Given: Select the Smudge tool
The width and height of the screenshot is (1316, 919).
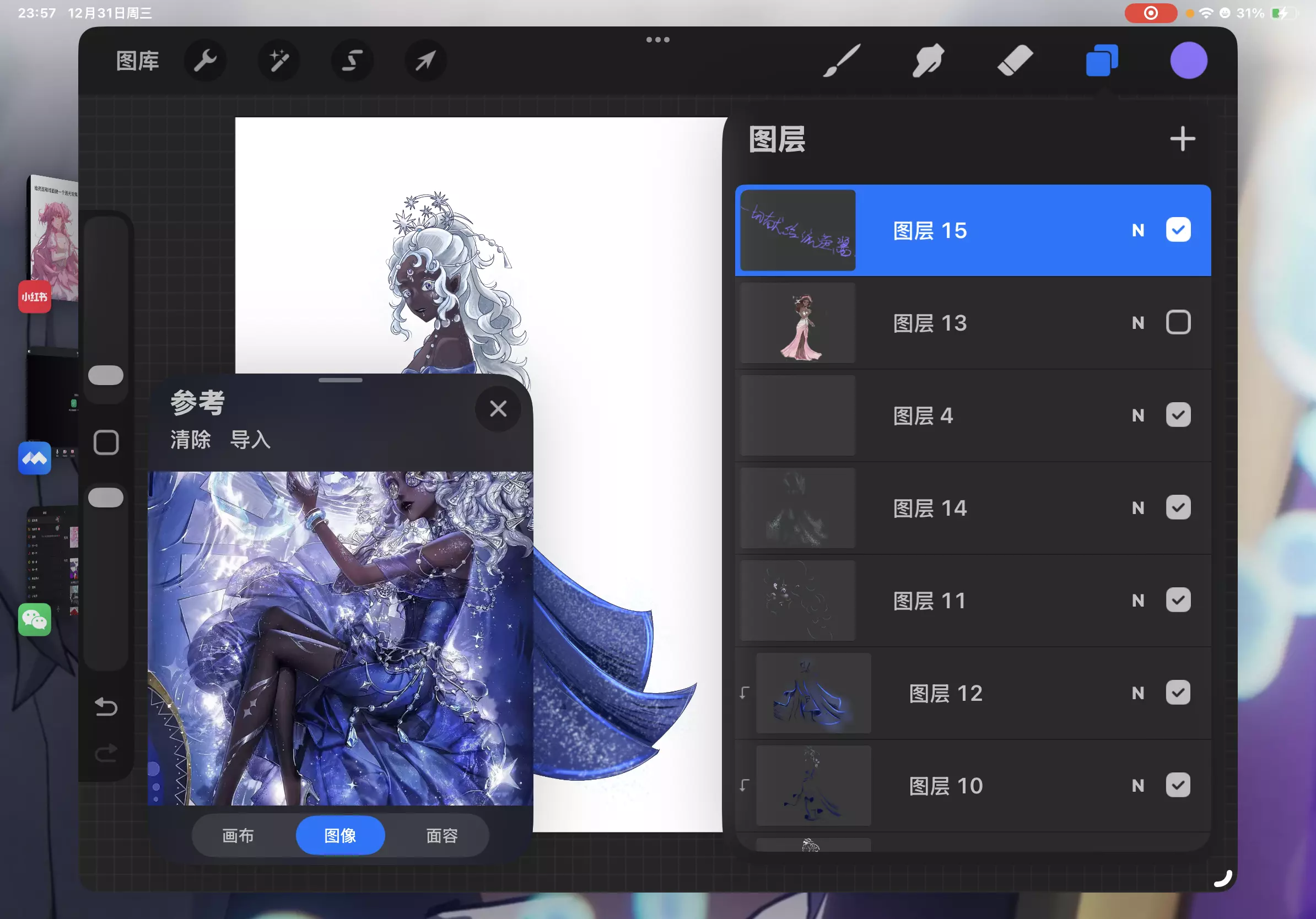Looking at the screenshot, I should click(928, 60).
